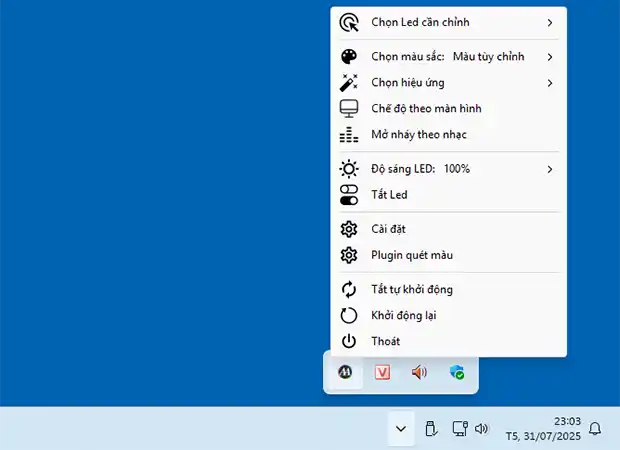Click the red V tray icon
Screen dimensions: 620x450
pyautogui.click(x=382, y=372)
